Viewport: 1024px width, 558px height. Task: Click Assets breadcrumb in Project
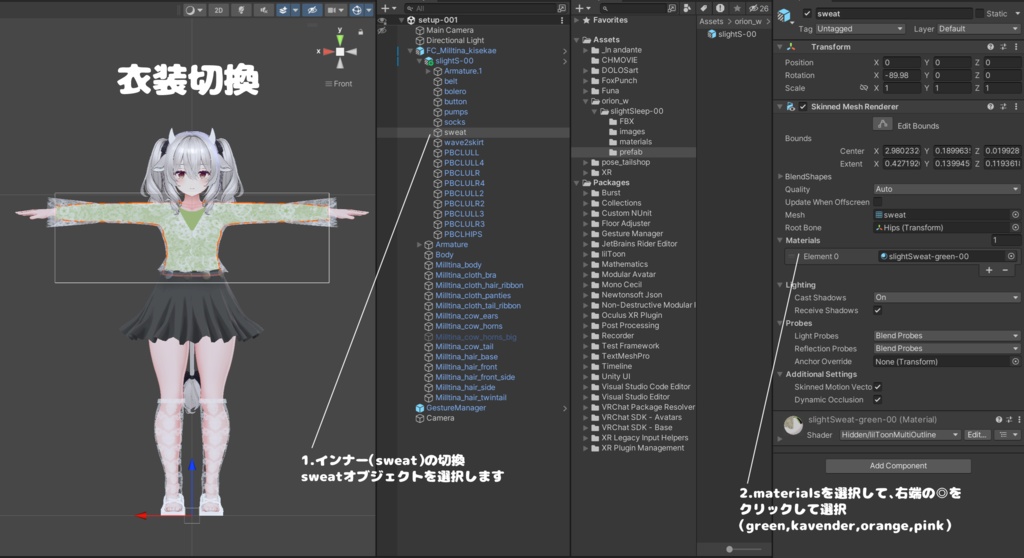(x=711, y=22)
